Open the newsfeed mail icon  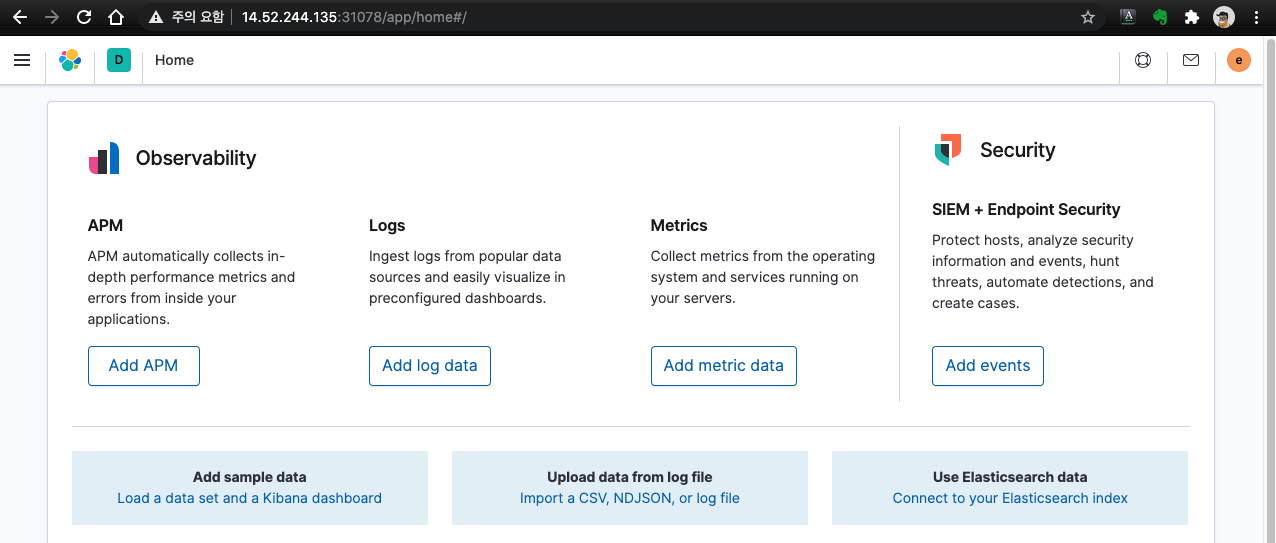coord(1191,60)
